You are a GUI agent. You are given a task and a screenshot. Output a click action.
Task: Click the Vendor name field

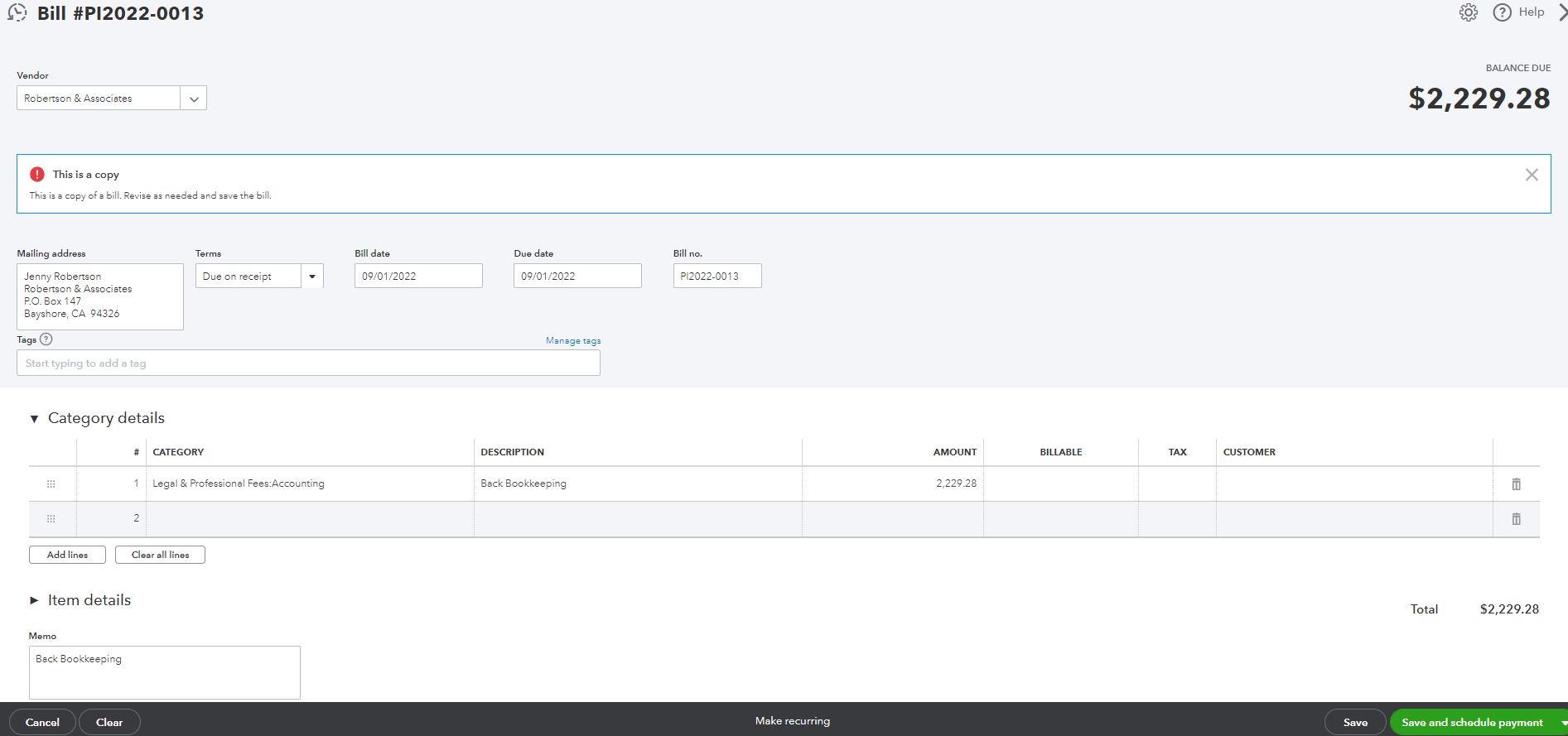click(98, 99)
